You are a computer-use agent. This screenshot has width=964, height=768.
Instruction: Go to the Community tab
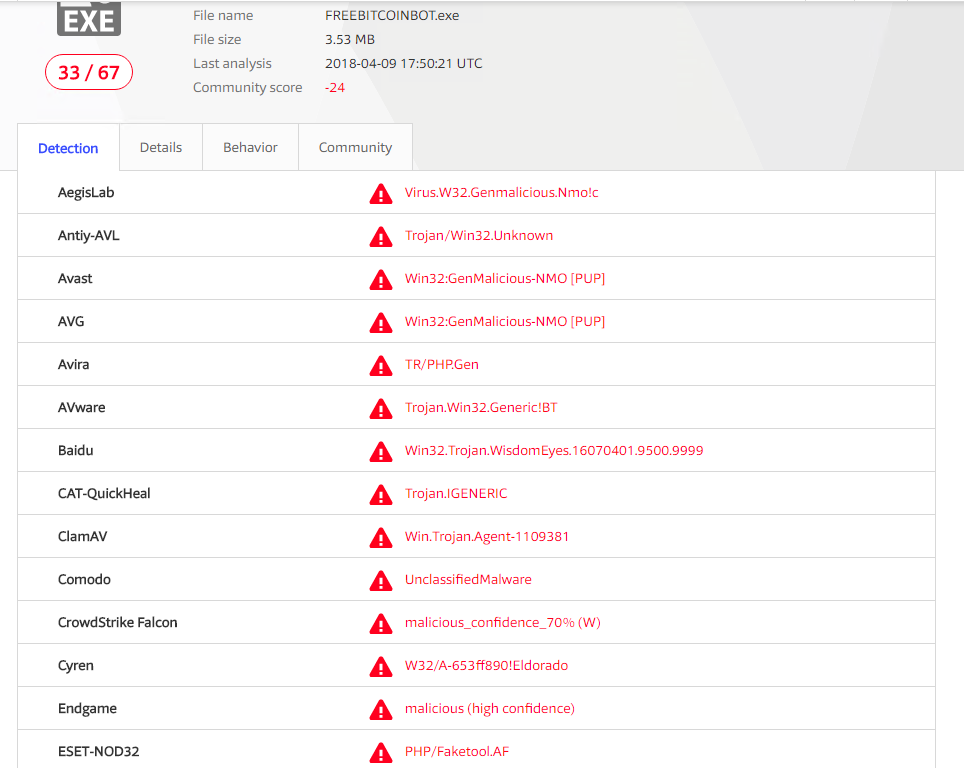click(x=355, y=148)
